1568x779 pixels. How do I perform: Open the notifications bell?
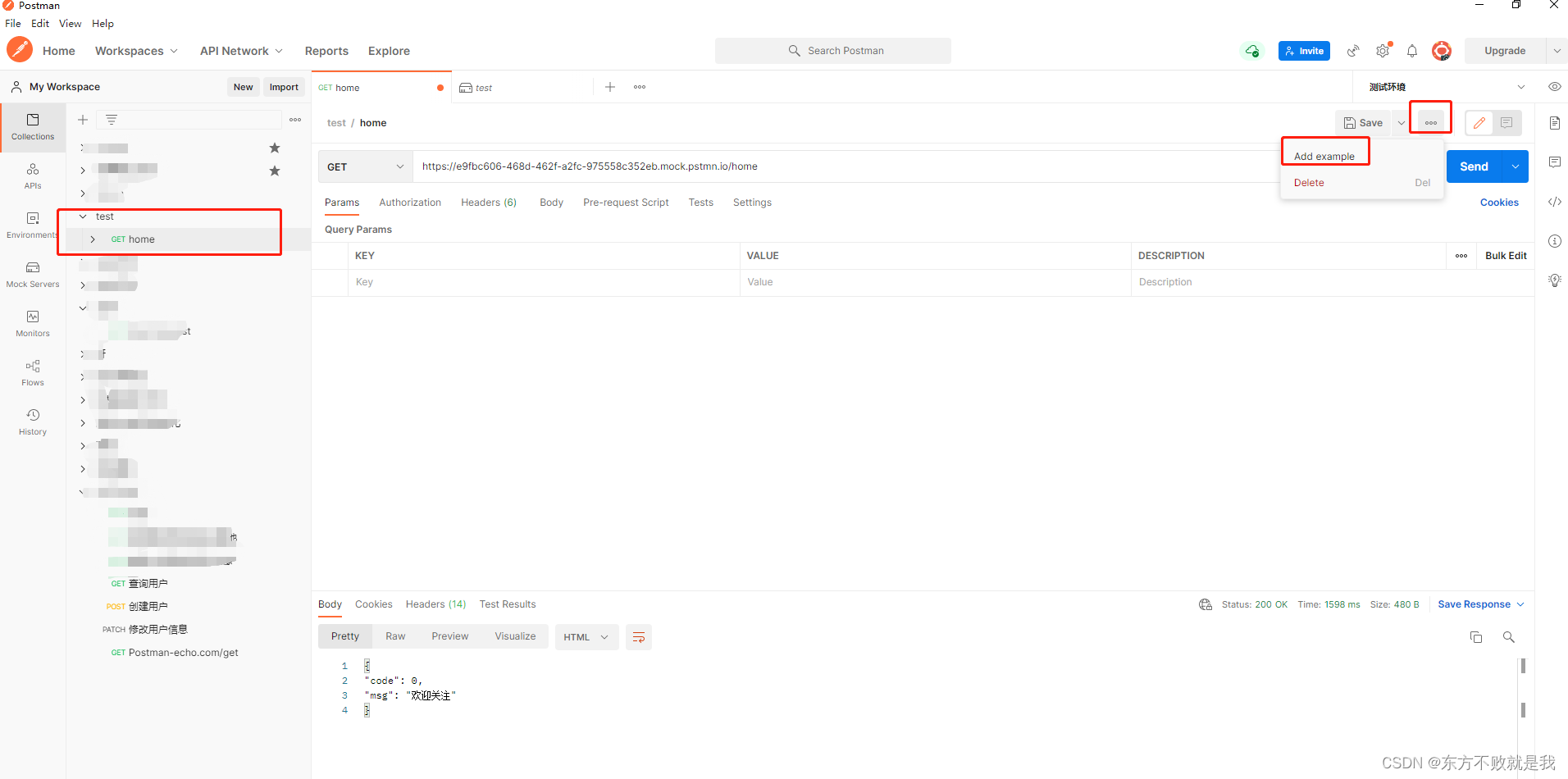point(1412,50)
